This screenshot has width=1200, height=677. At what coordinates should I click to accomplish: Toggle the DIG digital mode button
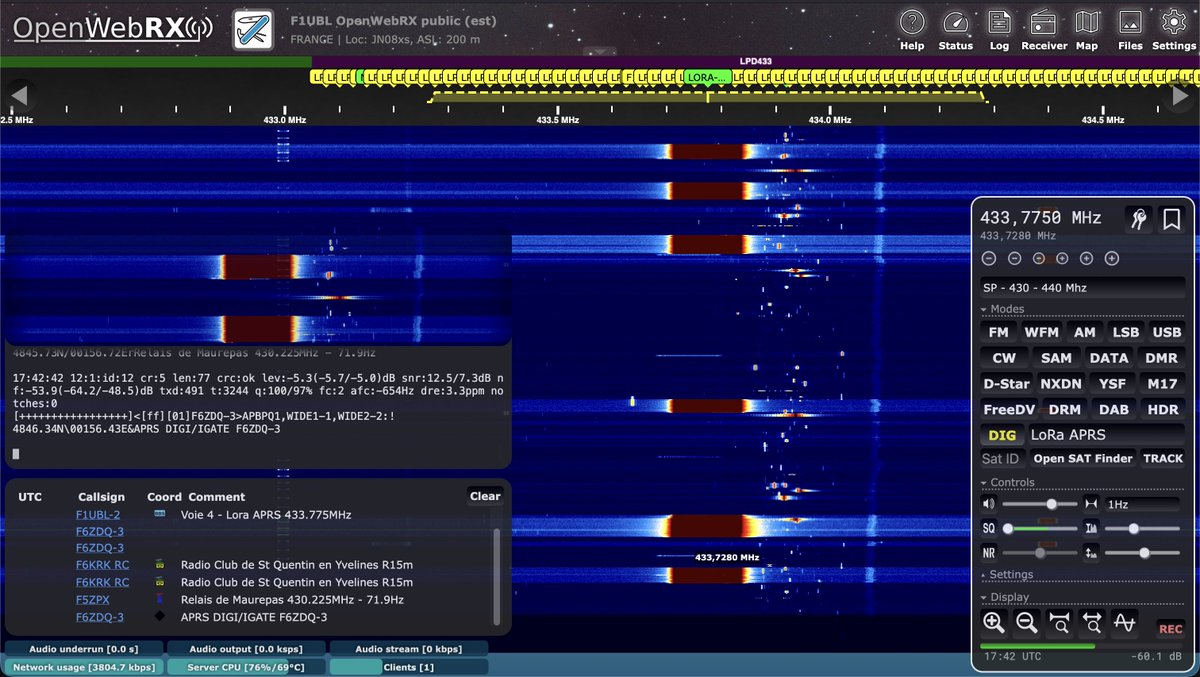1002,435
